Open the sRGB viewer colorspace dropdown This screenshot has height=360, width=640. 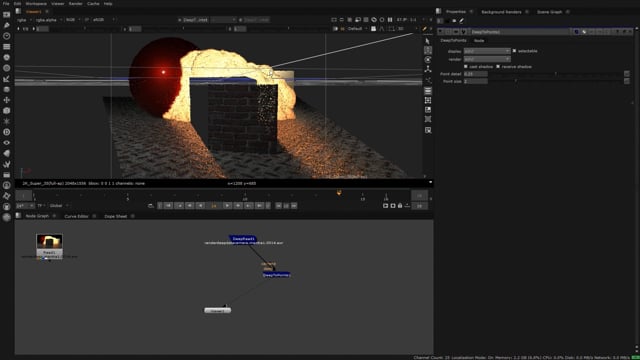[103, 20]
